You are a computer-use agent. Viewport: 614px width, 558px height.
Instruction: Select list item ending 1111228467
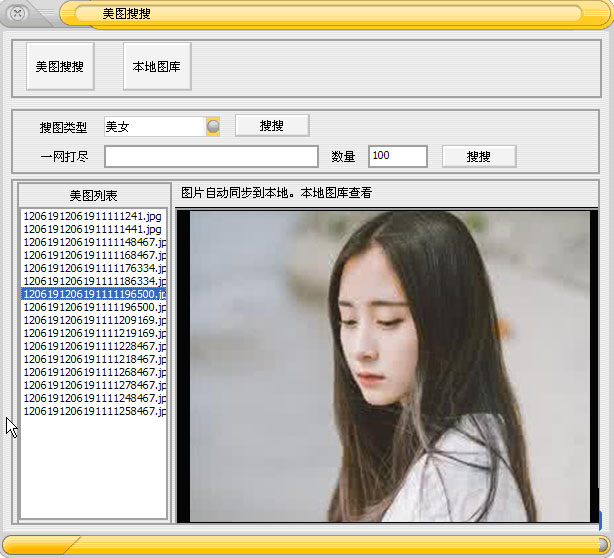[94, 346]
